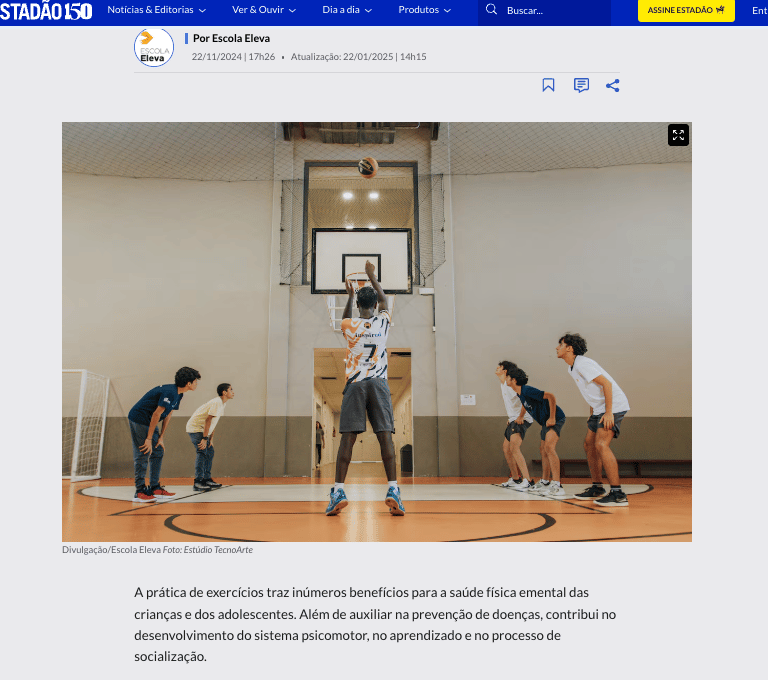Open the Estadão 150 logo homepage

point(46,11)
